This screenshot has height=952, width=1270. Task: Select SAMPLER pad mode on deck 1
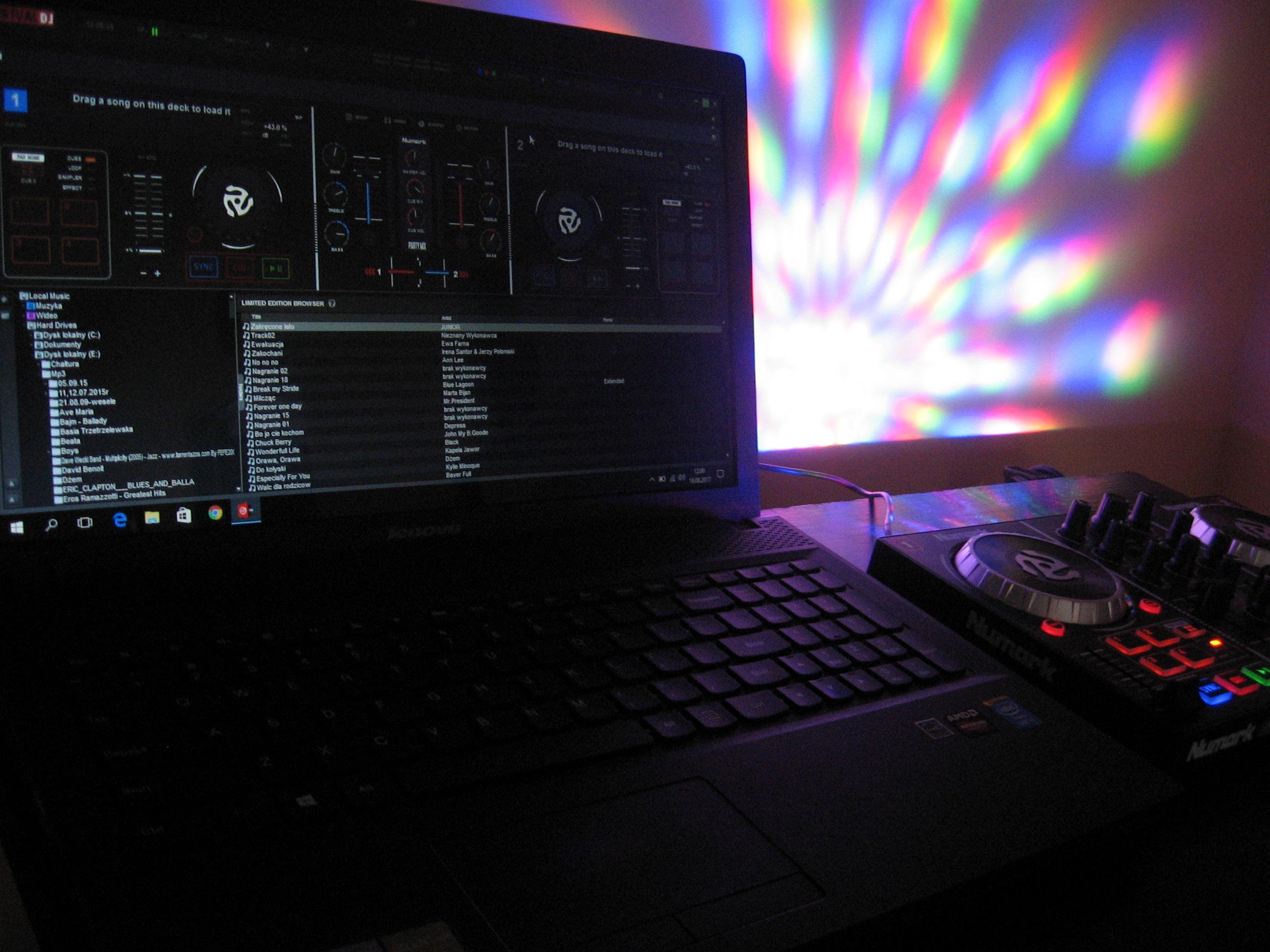(x=70, y=178)
